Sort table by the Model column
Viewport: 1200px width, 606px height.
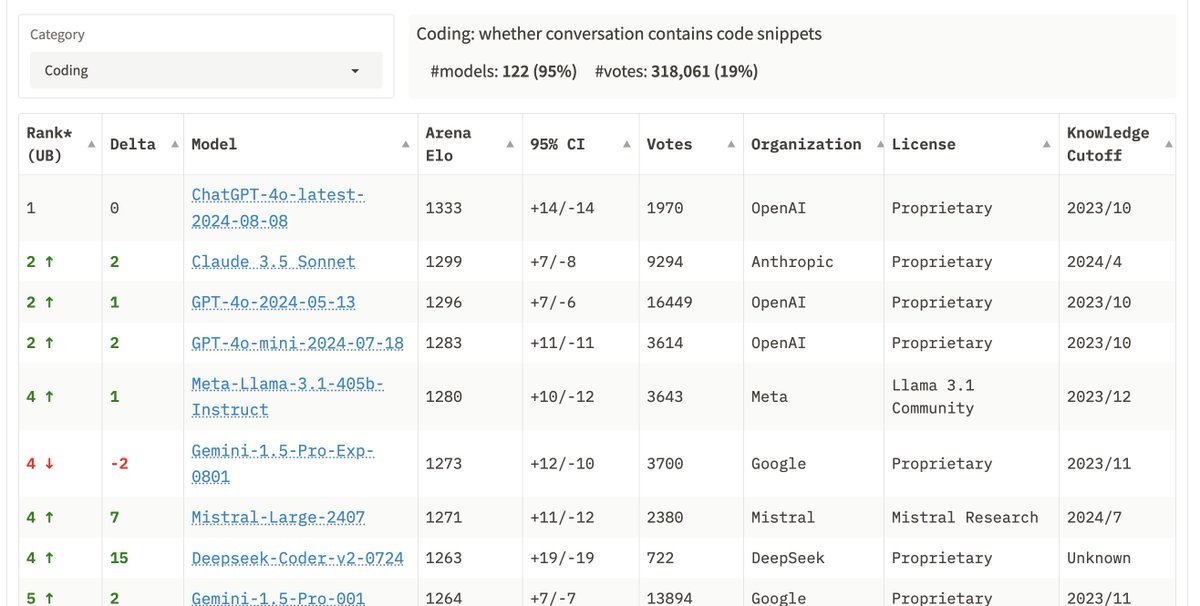click(x=300, y=144)
